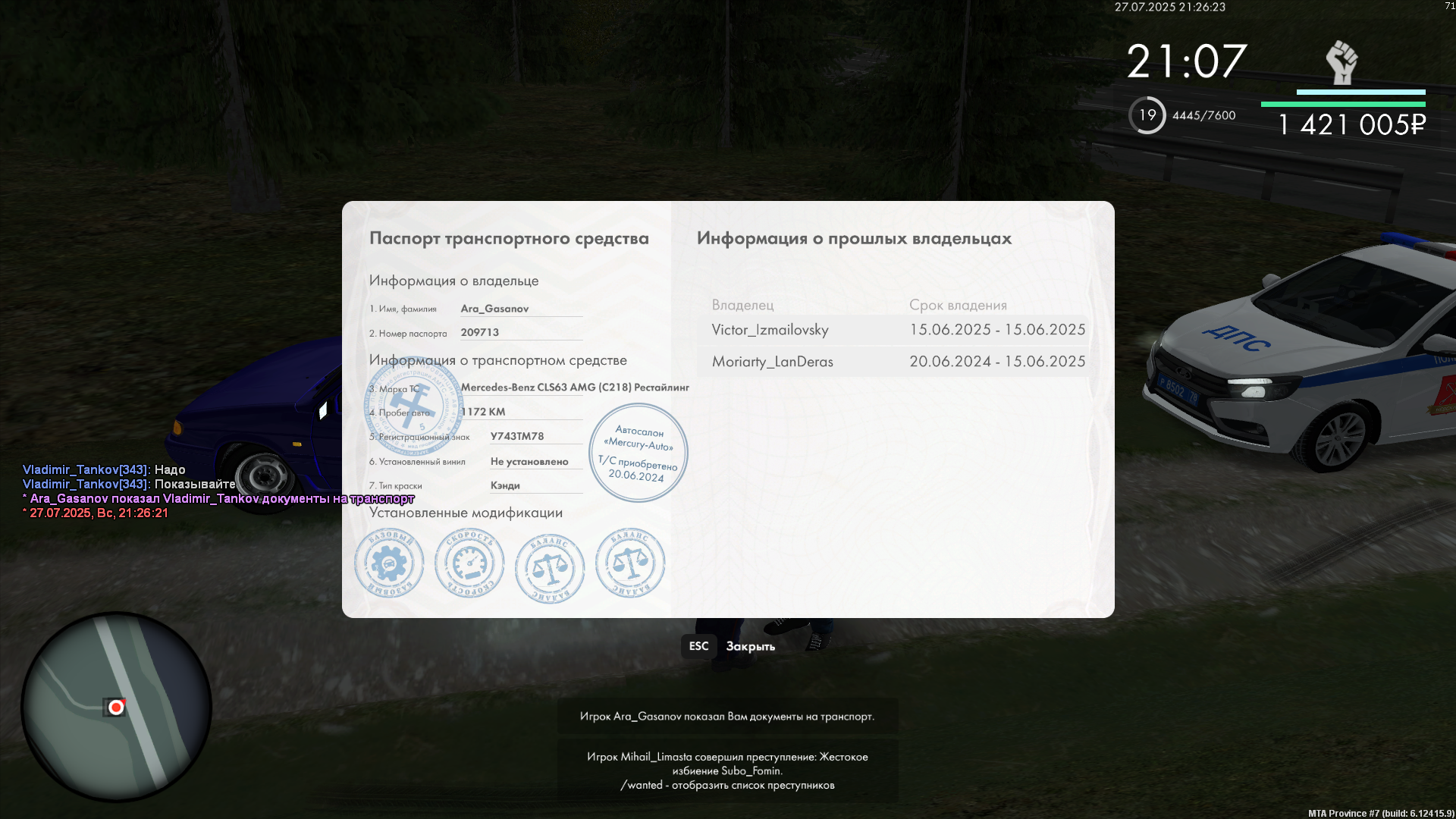This screenshot has height=819, width=1456.
Task: Click passport number 209713
Action: coord(522,332)
